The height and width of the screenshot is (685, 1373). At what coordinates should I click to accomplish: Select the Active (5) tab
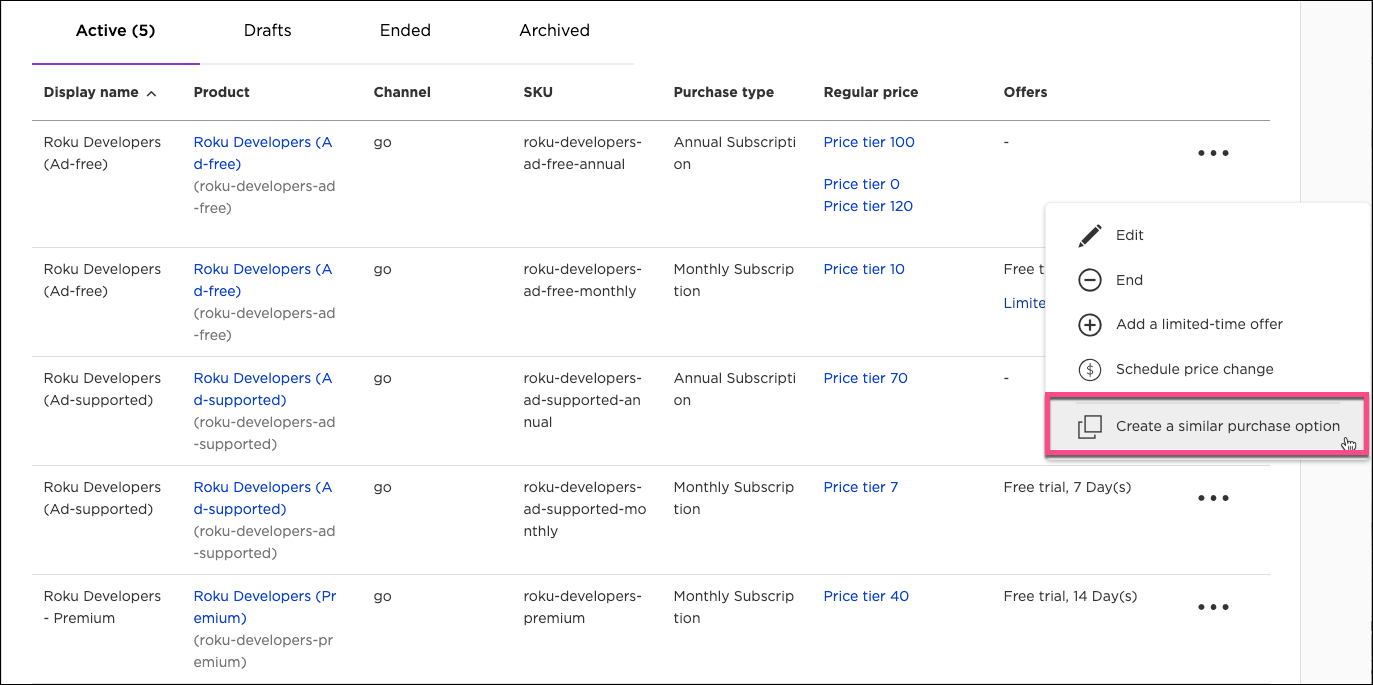pos(115,31)
